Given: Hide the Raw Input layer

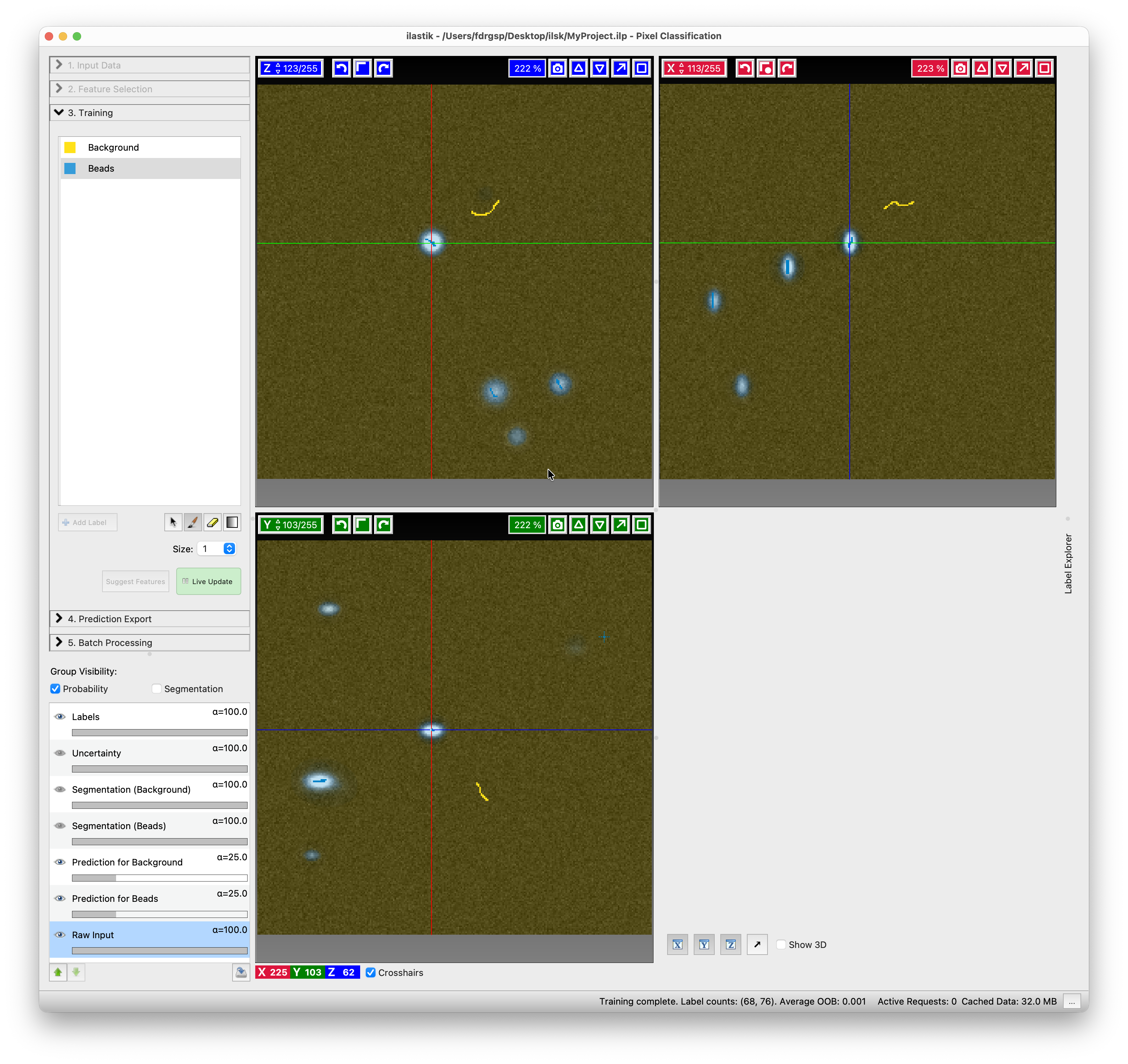Looking at the screenshot, I should (59, 934).
